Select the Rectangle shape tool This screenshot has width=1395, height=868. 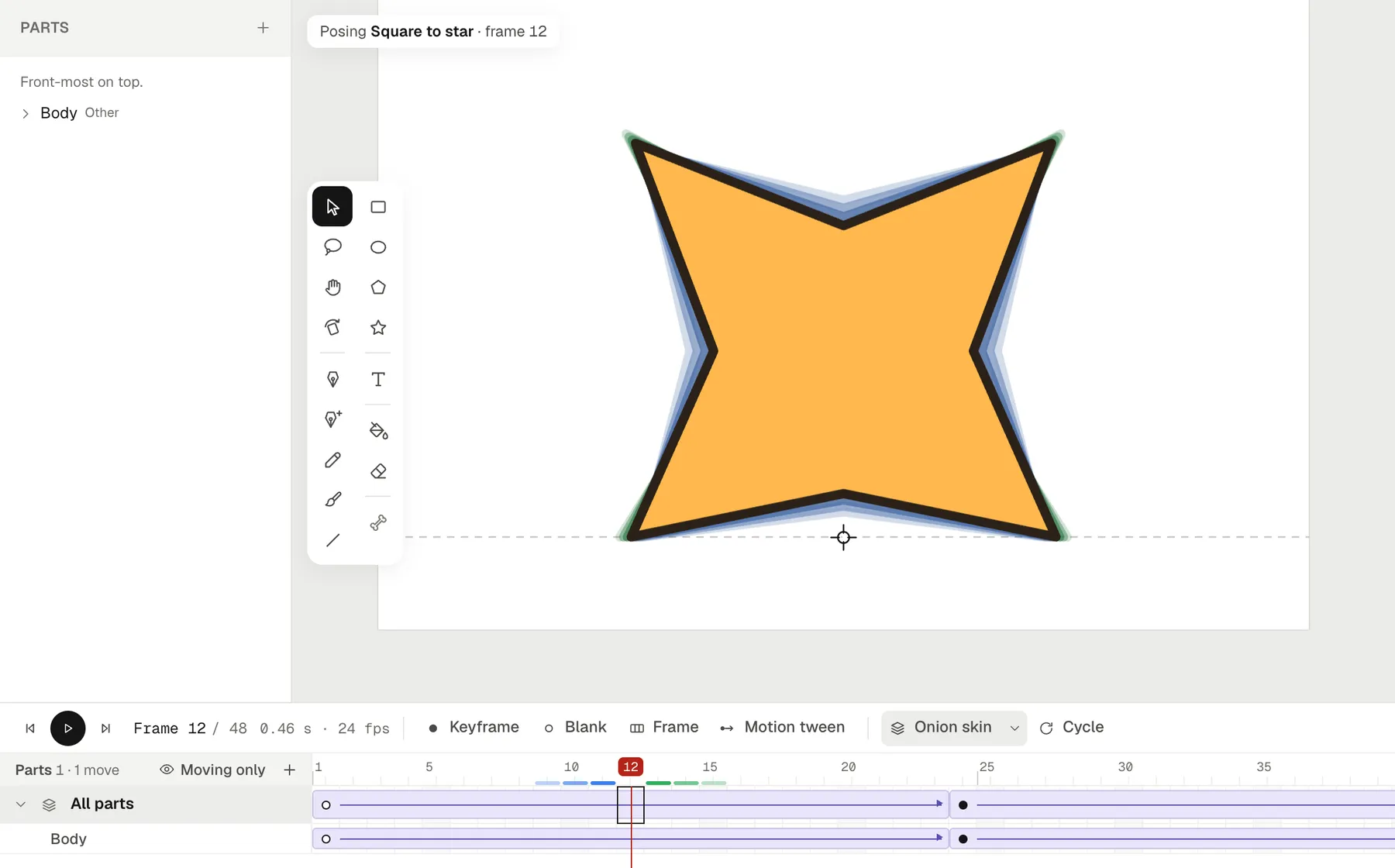(x=378, y=207)
